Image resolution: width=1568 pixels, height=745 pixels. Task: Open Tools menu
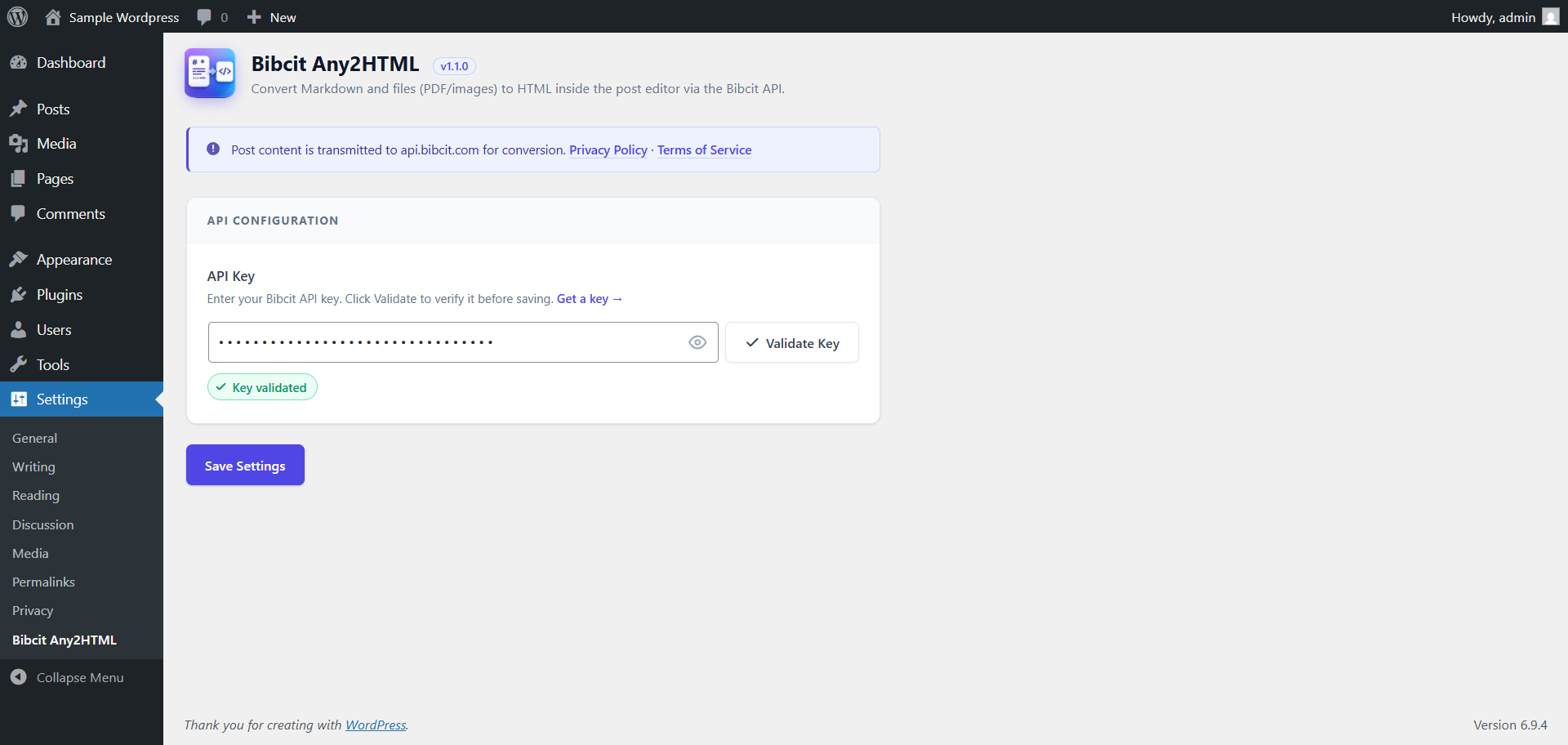coord(82,365)
